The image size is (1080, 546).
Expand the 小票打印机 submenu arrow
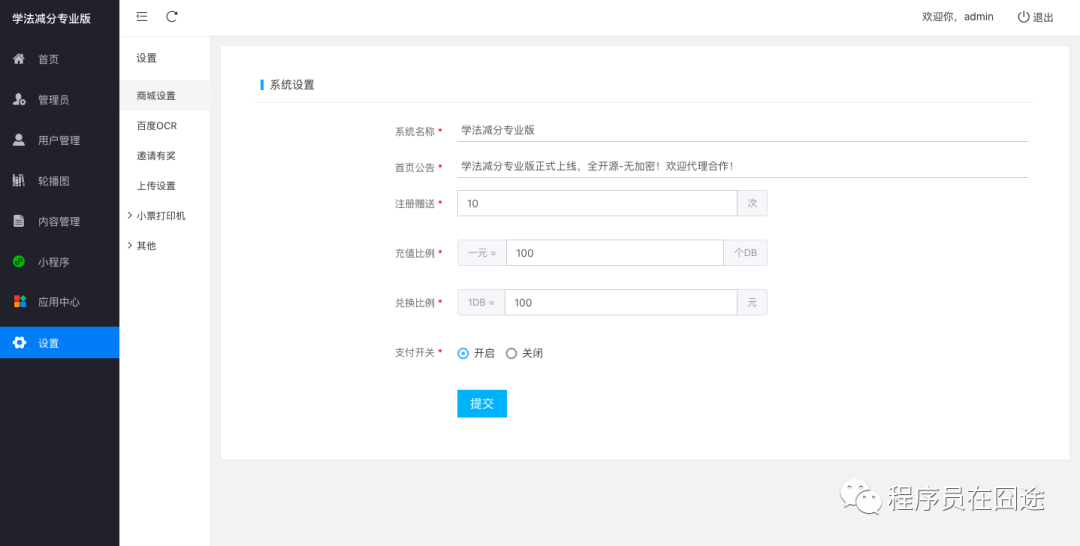(129, 216)
